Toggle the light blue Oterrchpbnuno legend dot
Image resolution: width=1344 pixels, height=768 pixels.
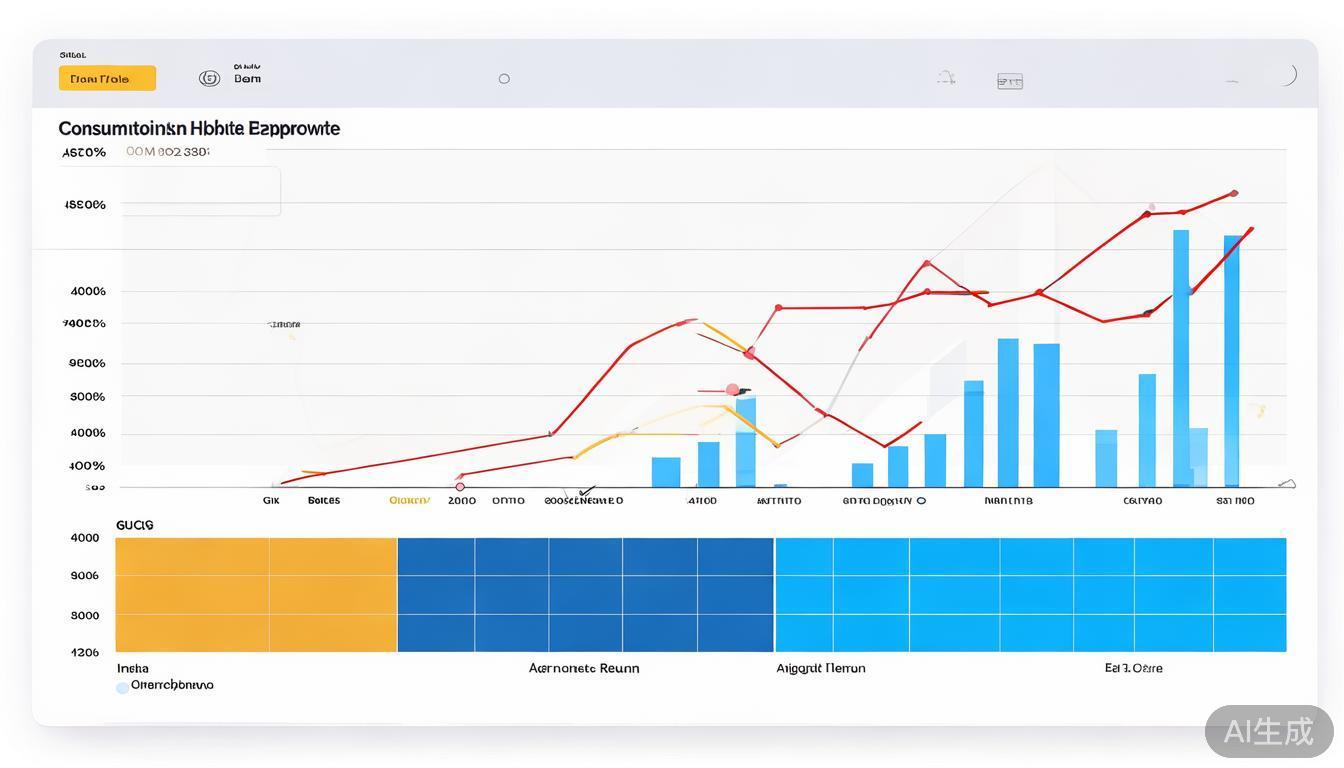tap(122, 687)
